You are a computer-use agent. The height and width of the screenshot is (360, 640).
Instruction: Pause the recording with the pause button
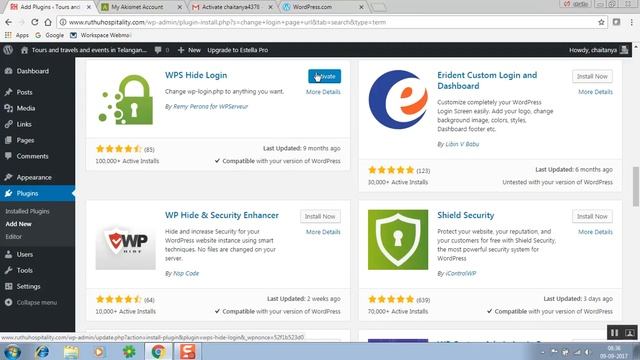pos(614,333)
